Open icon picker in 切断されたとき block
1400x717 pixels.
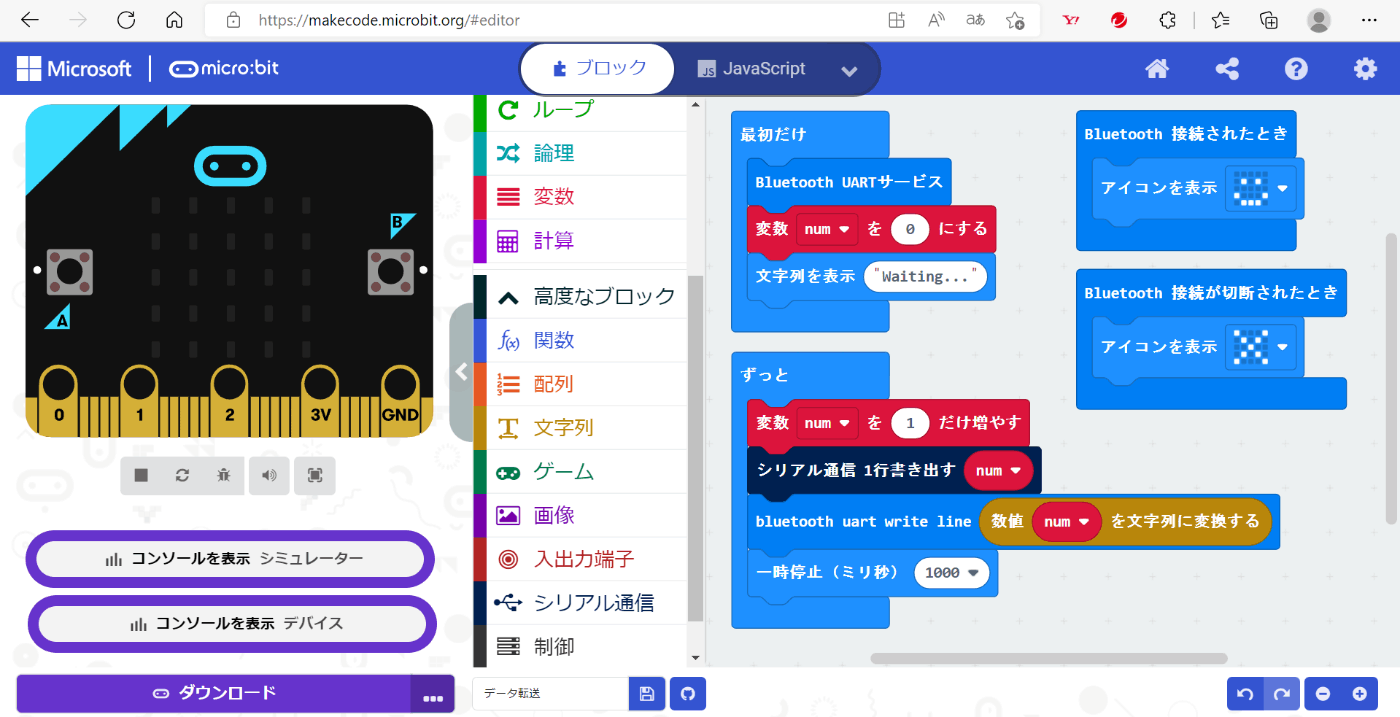(x=1261, y=347)
